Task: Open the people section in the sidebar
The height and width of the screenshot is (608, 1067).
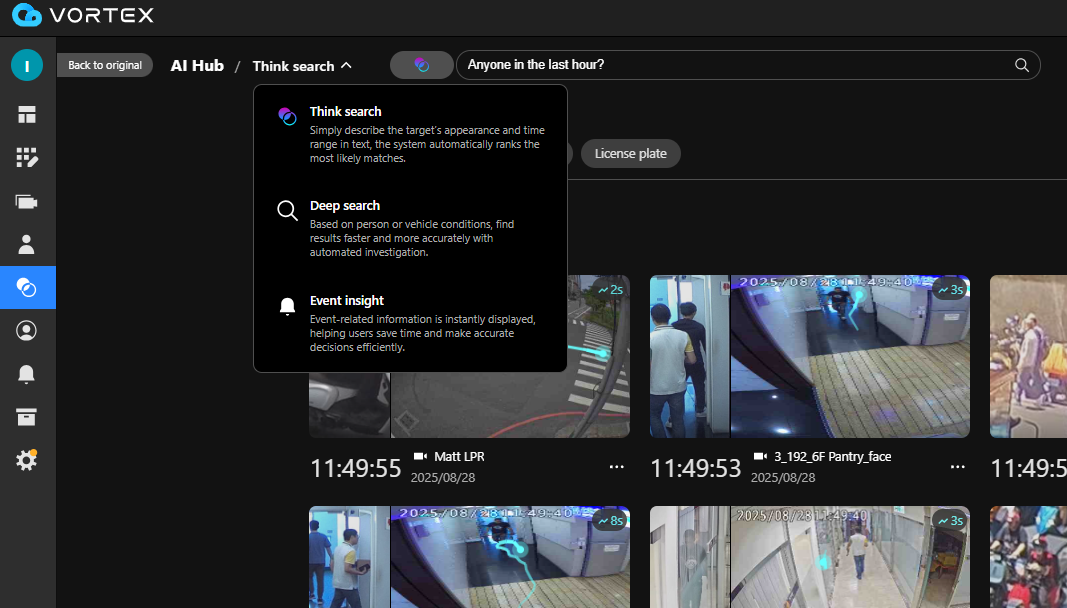Action: [x=27, y=244]
